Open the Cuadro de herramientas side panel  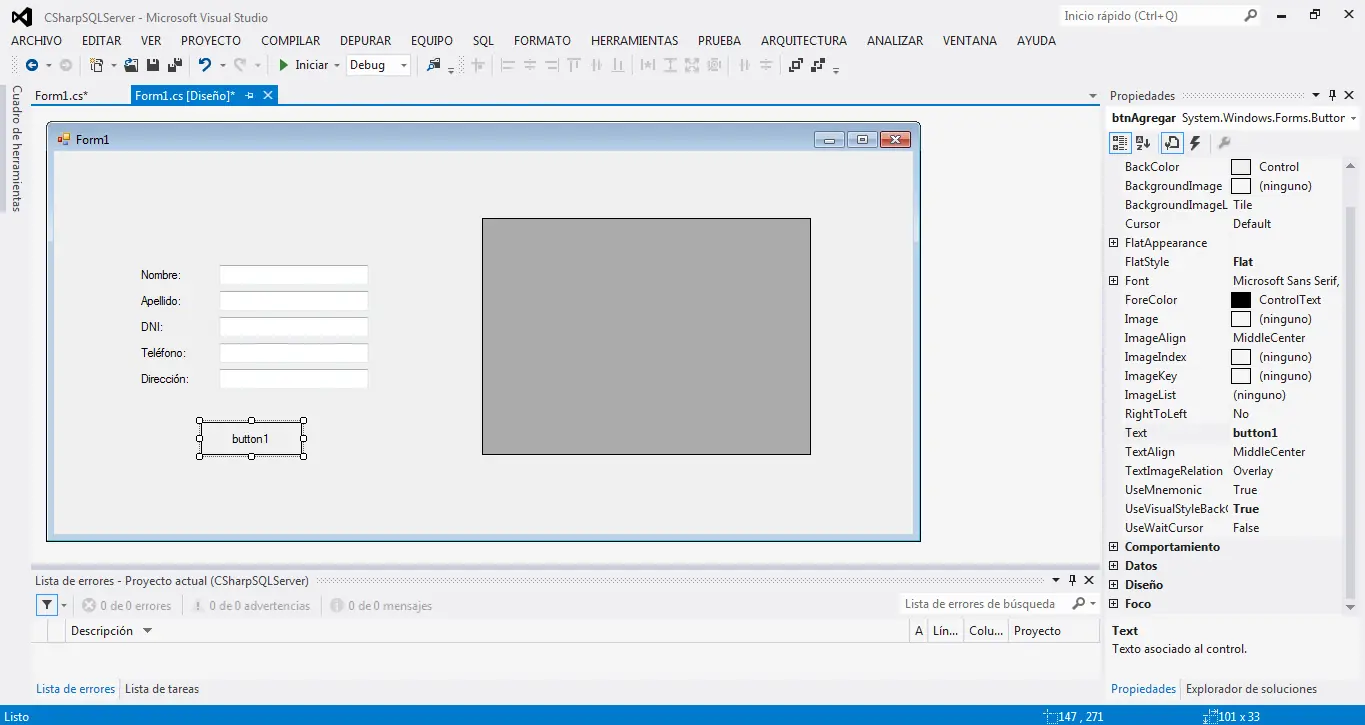coord(16,148)
